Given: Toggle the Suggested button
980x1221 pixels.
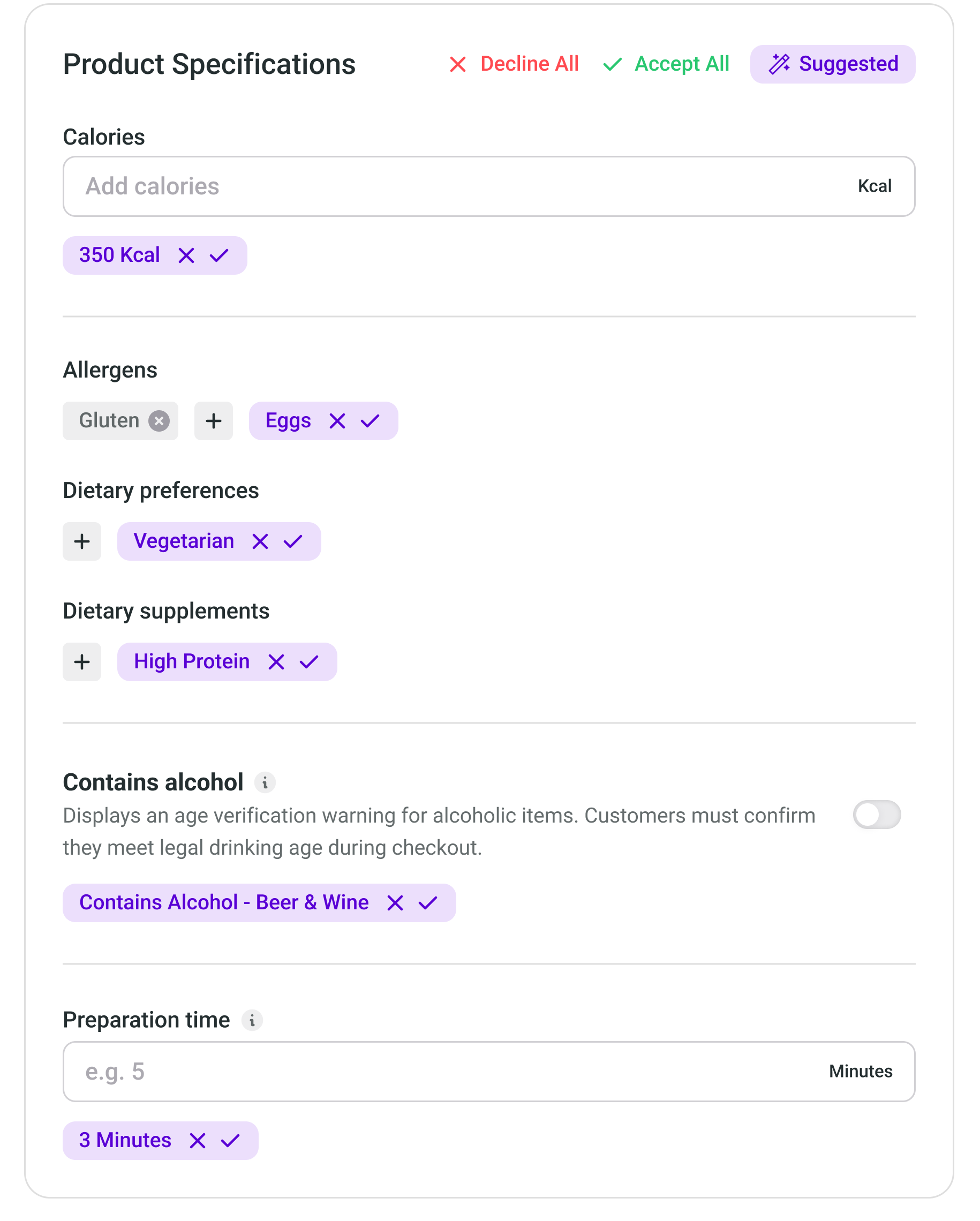Looking at the screenshot, I should click(x=833, y=64).
